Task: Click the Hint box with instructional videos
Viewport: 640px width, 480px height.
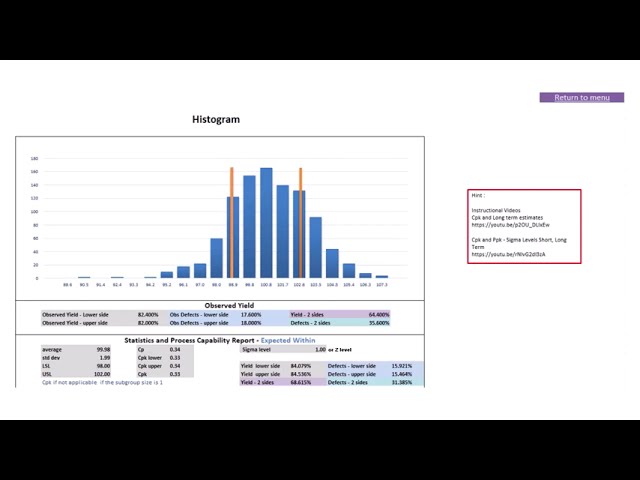Action: (x=524, y=226)
